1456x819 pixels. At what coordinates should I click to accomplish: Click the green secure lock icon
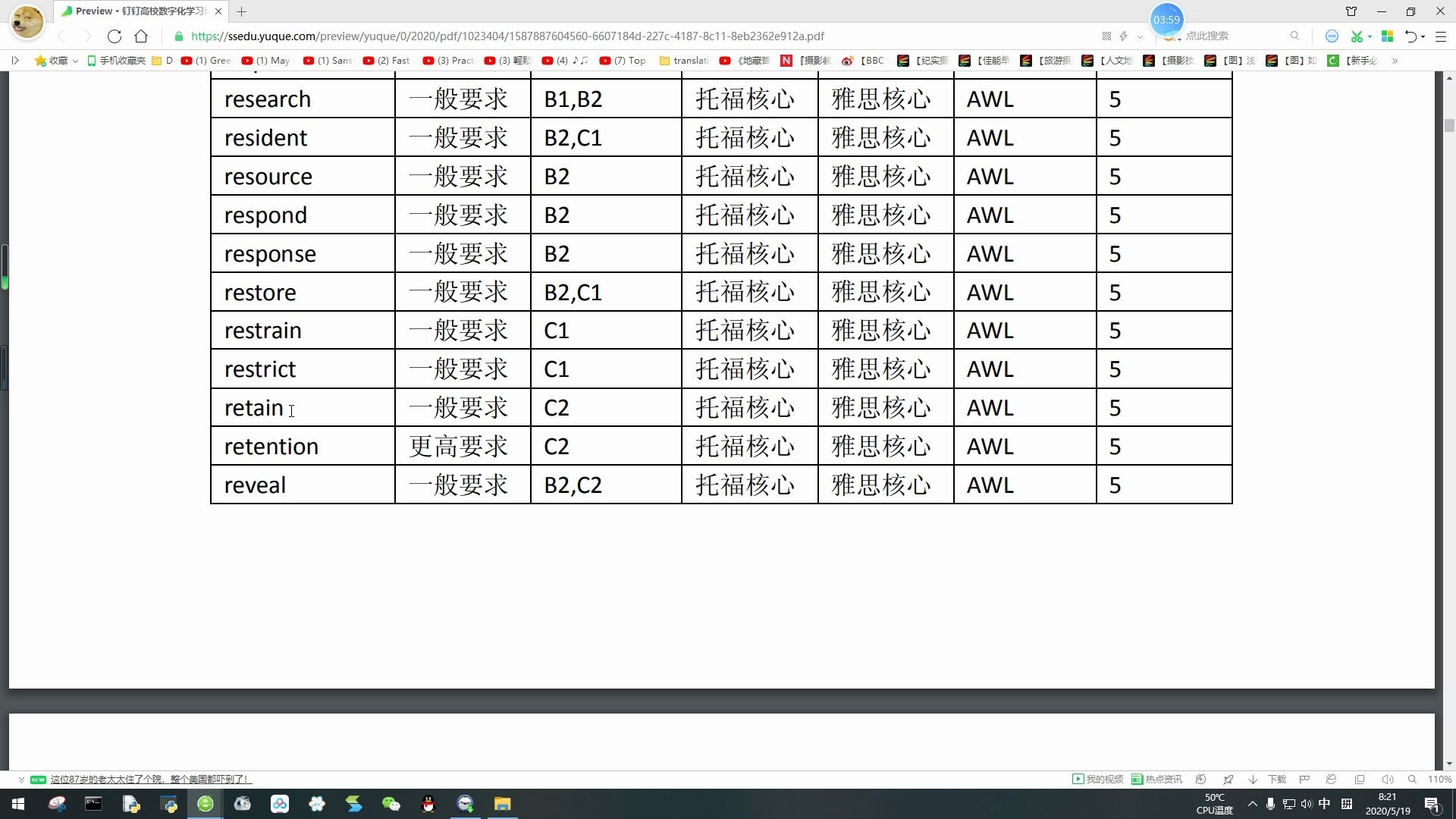click(x=179, y=36)
